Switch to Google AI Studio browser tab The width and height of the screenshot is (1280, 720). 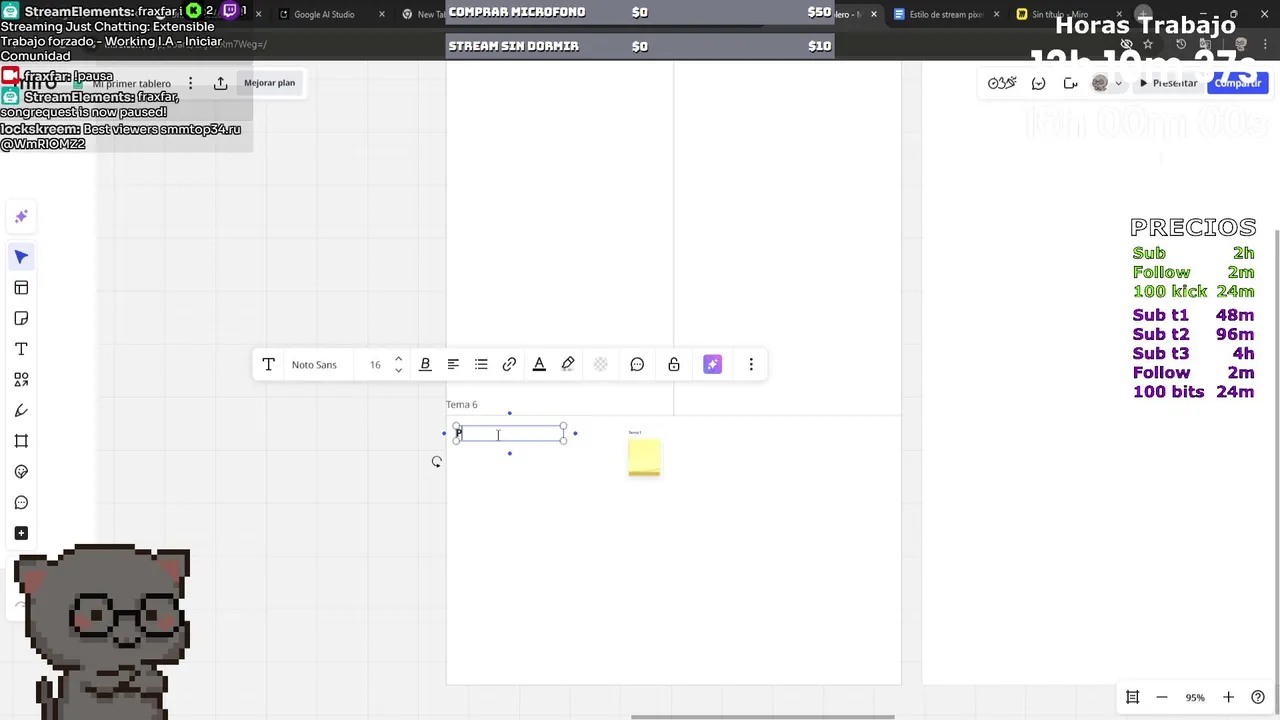point(323,15)
